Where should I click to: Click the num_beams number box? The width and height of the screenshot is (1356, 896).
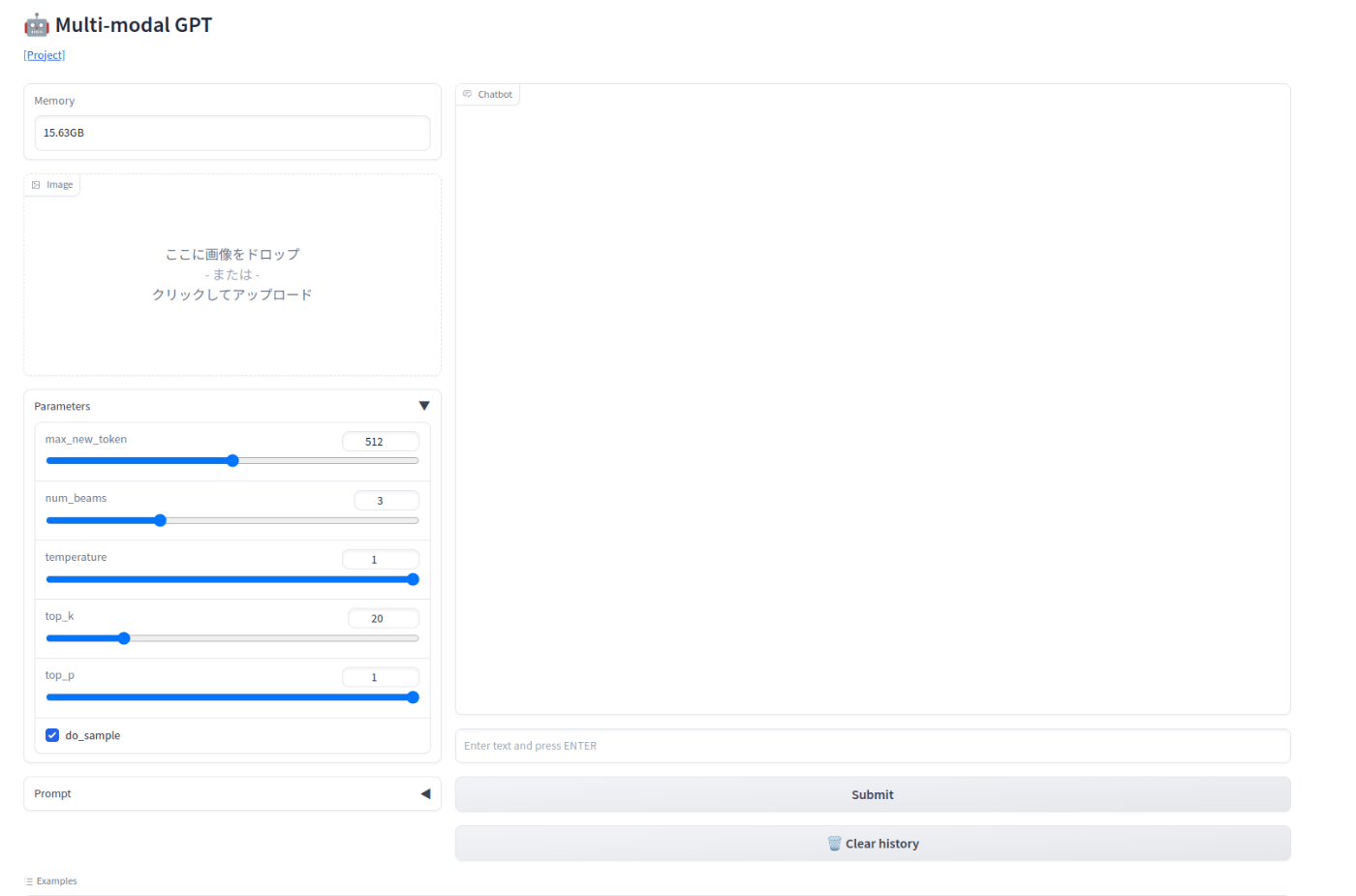386,501
